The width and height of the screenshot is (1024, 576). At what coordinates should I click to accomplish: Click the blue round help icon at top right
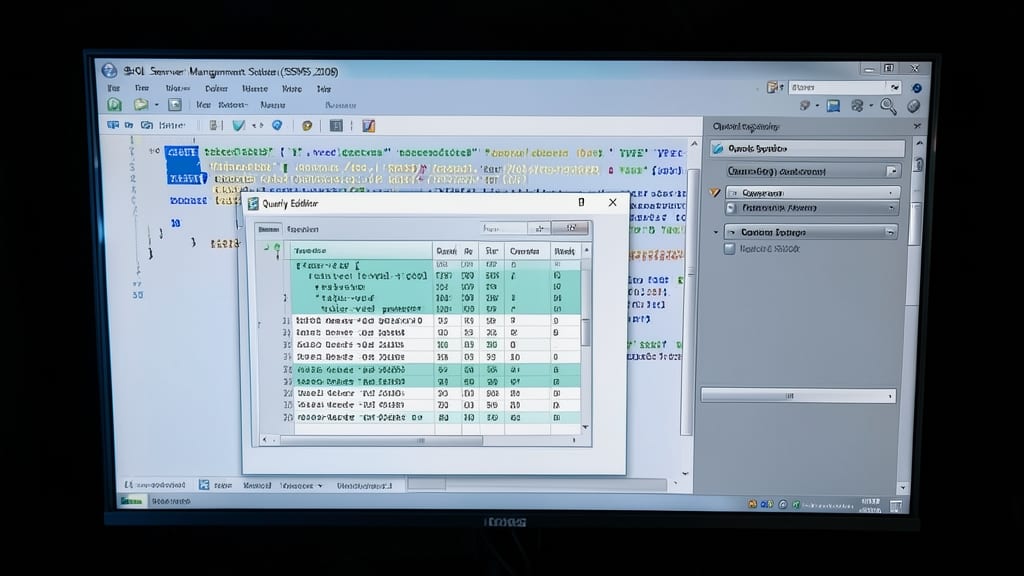click(917, 88)
